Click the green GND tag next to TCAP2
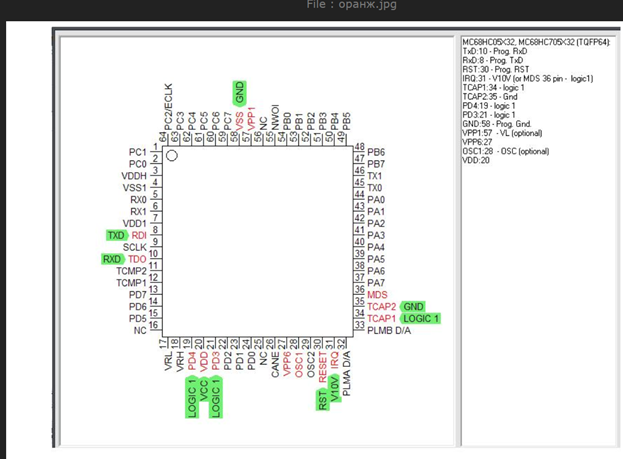The image size is (623, 459). point(413,306)
